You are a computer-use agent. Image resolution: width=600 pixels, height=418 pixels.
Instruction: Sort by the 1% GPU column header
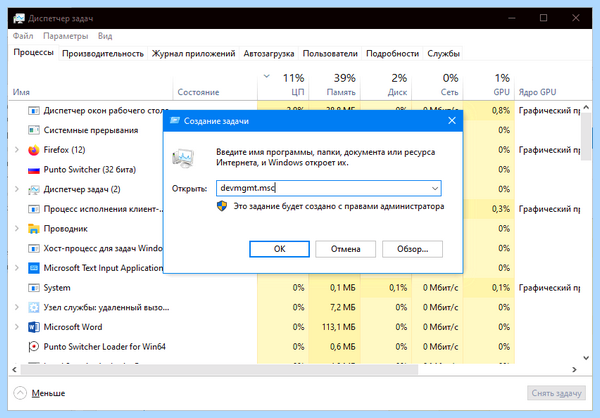click(489, 85)
